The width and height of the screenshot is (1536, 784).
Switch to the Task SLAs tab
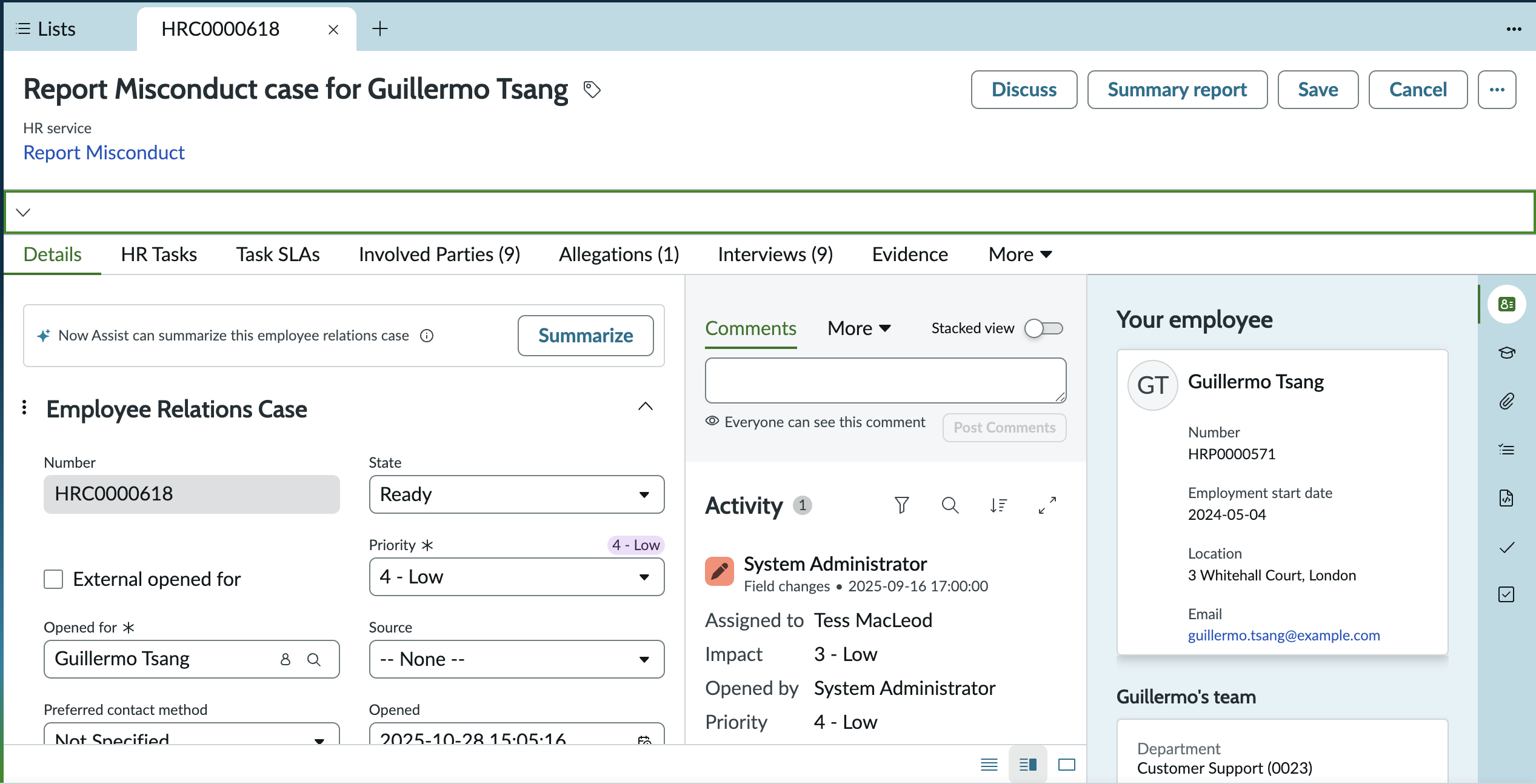click(x=278, y=254)
